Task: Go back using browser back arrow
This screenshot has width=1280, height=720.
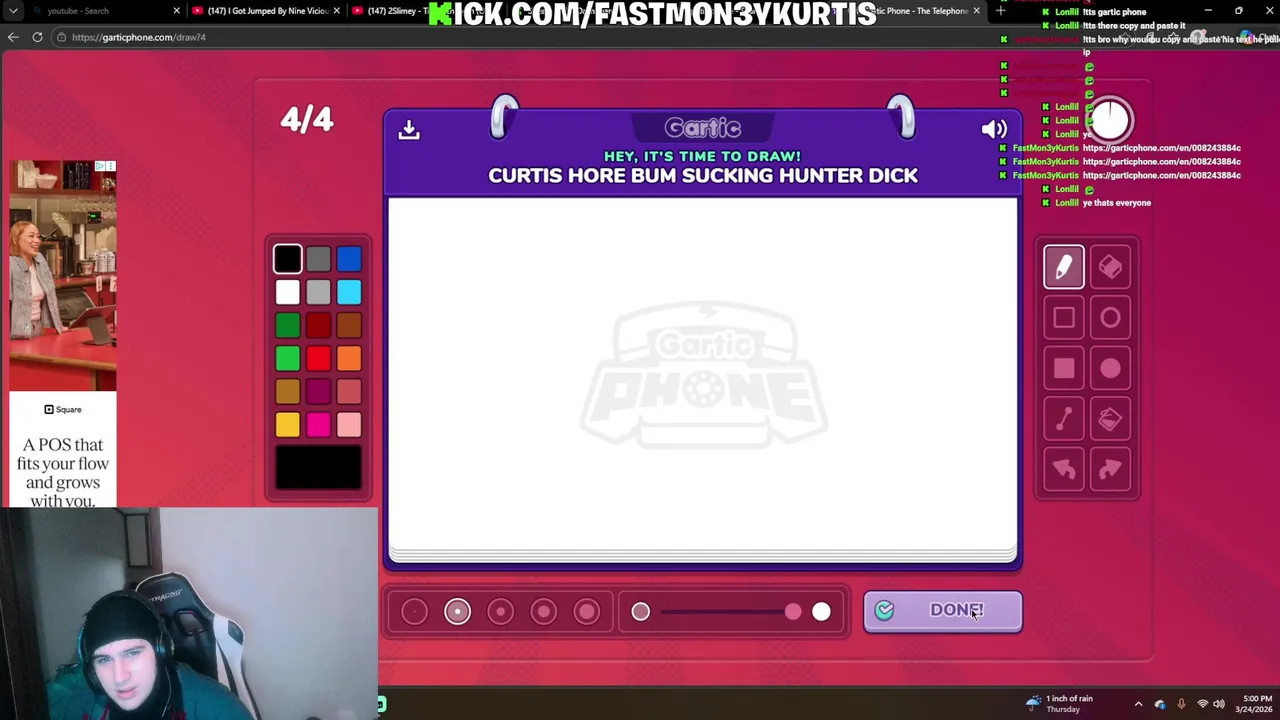Action: click(x=13, y=37)
